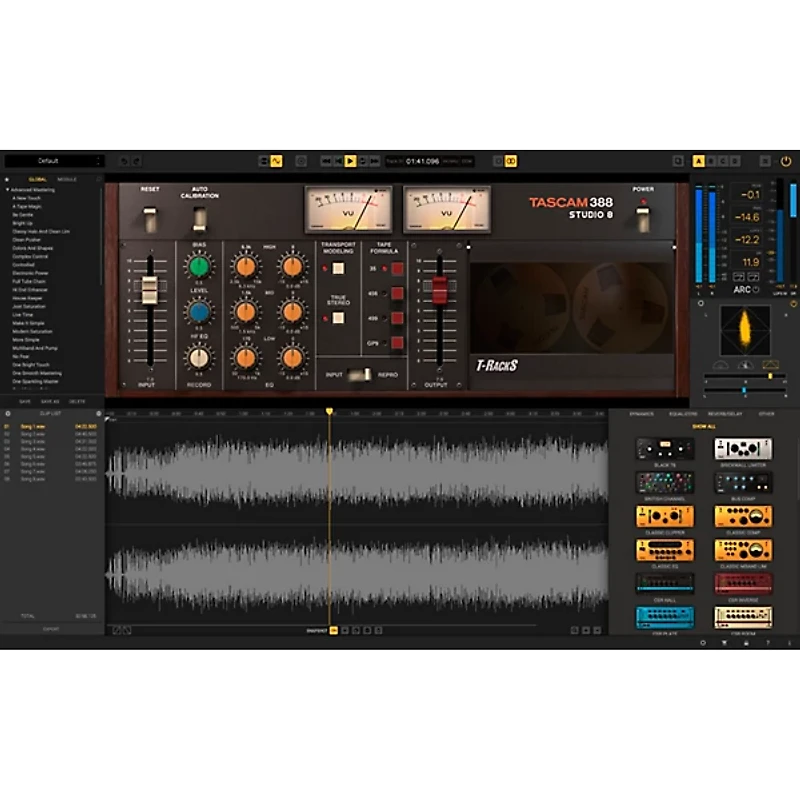
Task: Pick the Classic Clipper module icon
Action: coord(664,516)
